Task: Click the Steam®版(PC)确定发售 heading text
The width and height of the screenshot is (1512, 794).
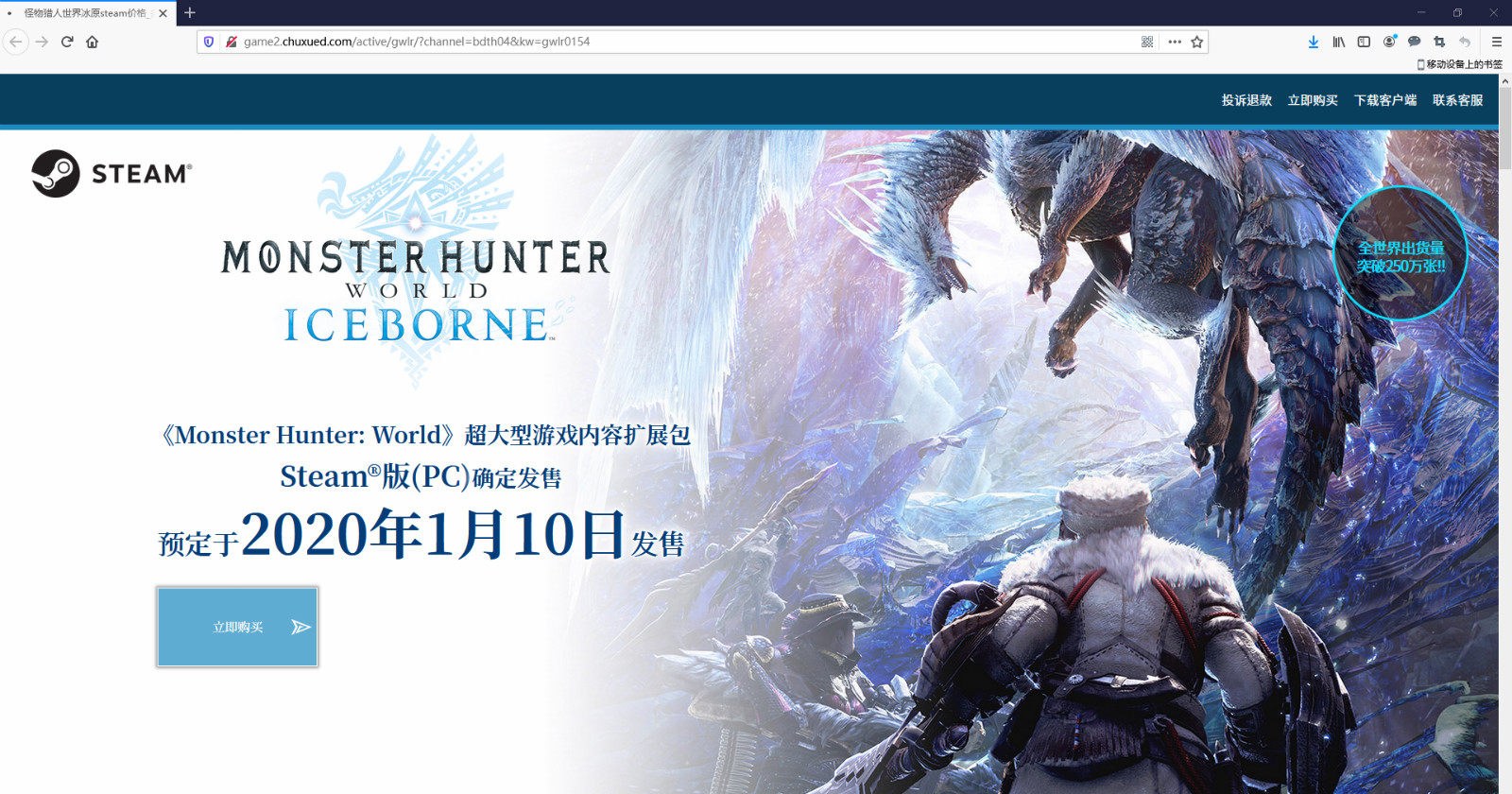Action: tap(421, 476)
